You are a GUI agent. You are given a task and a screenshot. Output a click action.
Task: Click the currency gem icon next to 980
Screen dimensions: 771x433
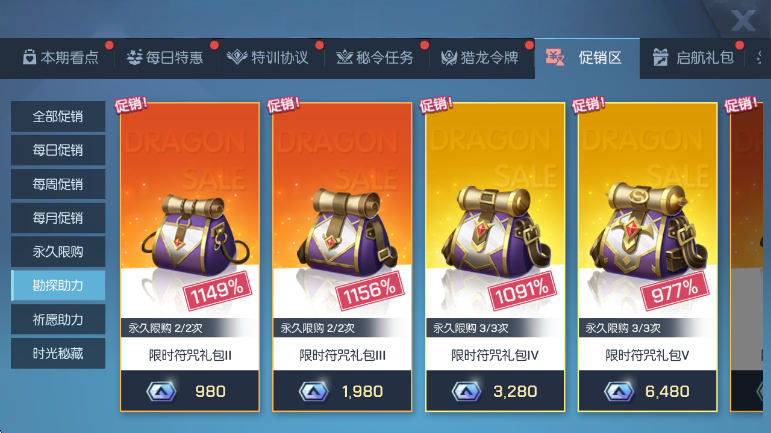(x=161, y=392)
